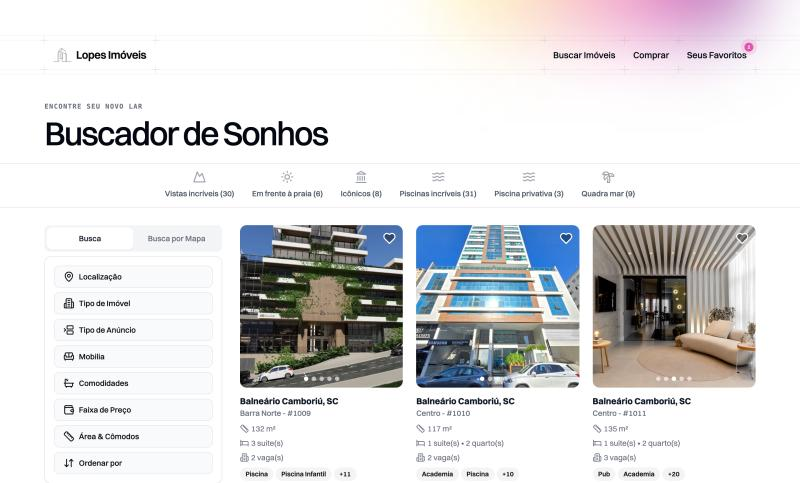This screenshot has width=800, height=483.
Task: Click the favorites count badge
Action: [x=748, y=47]
